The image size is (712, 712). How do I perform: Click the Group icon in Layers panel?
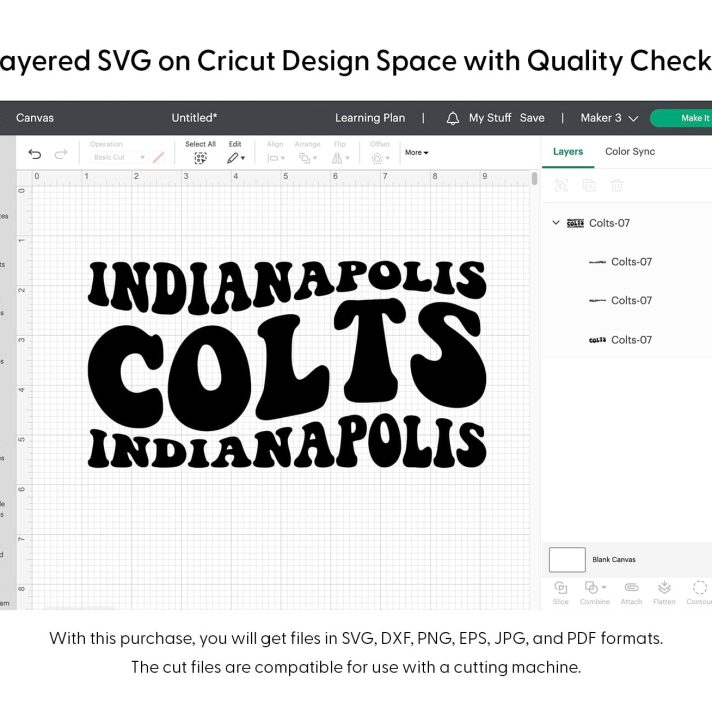(x=561, y=185)
